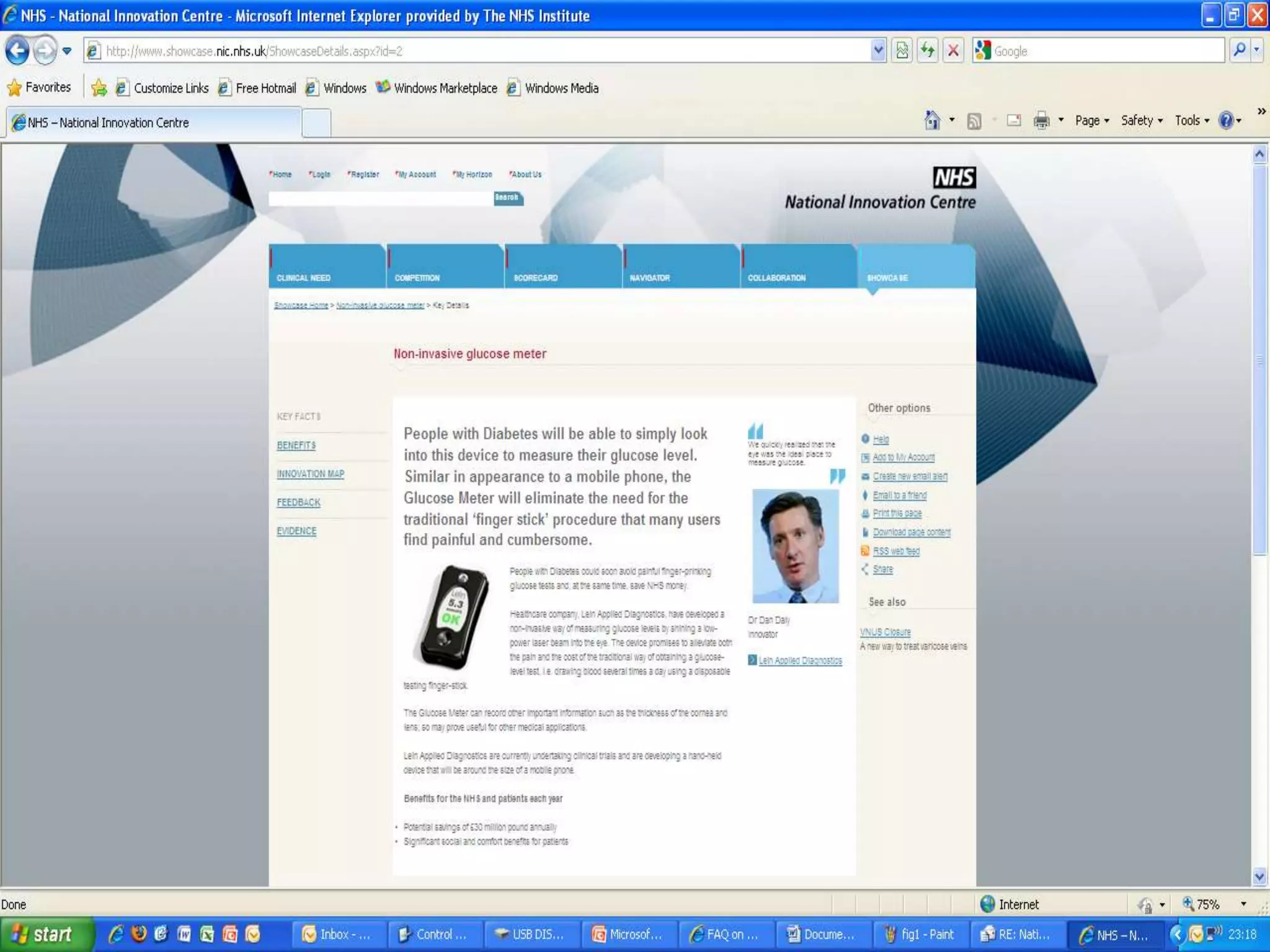Open Firefox from the quick launch
This screenshot has width=1270, height=952.
(139, 934)
